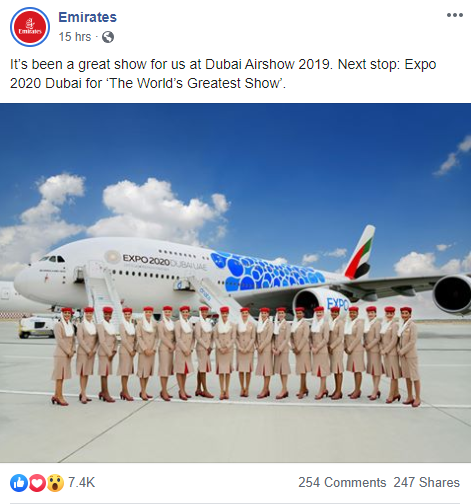This screenshot has width=471, height=504.
Task: Click the red Love heart reaction icon
Action: coord(37,483)
